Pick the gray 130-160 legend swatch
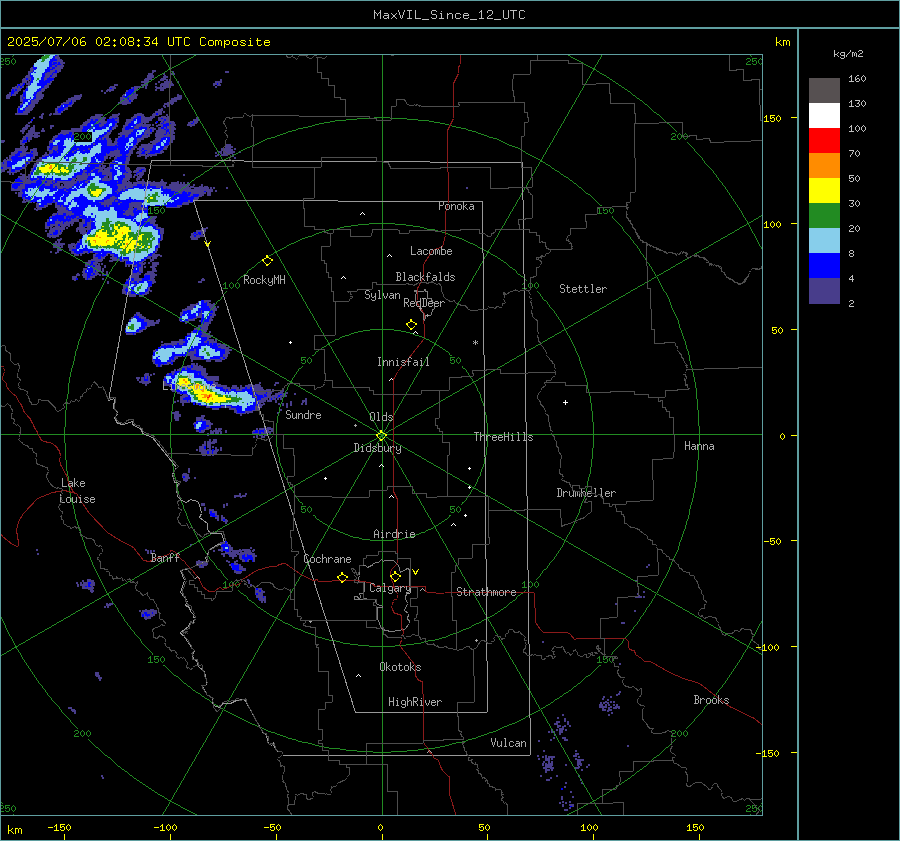The width and height of the screenshot is (900, 841). [824, 91]
